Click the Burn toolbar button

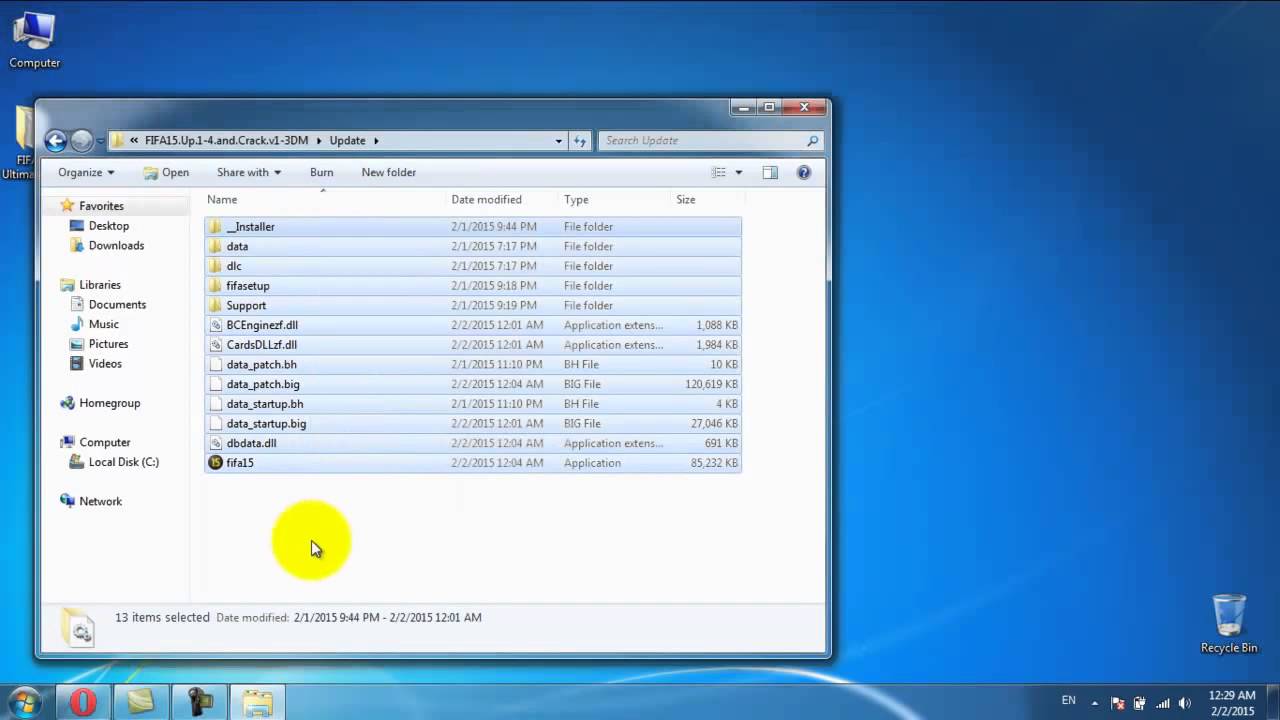pyautogui.click(x=321, y=172)
